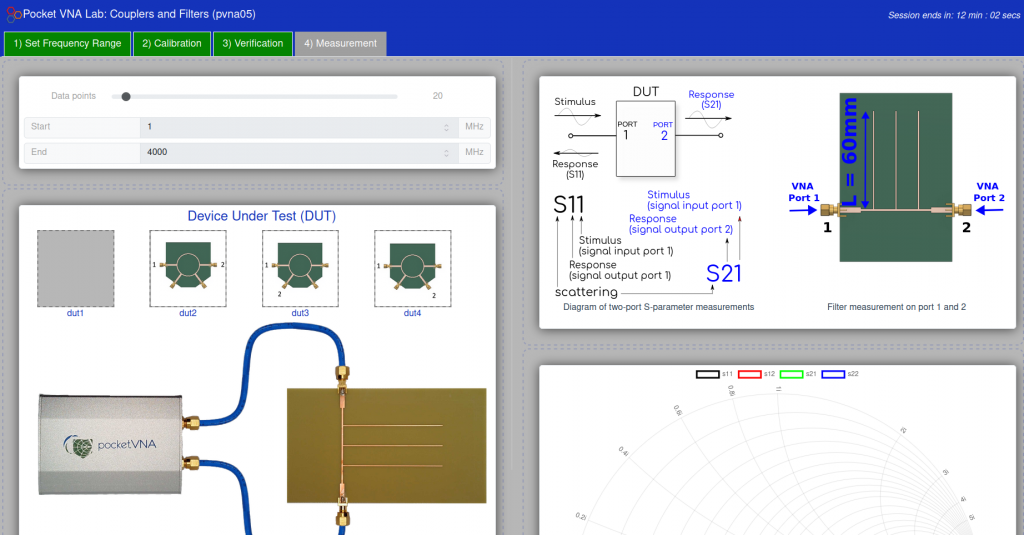Image resolution: width=1024 pixels, height=535 pixels.
Task: Click the filter board photo with three stubs
Action: coord(387,446)
